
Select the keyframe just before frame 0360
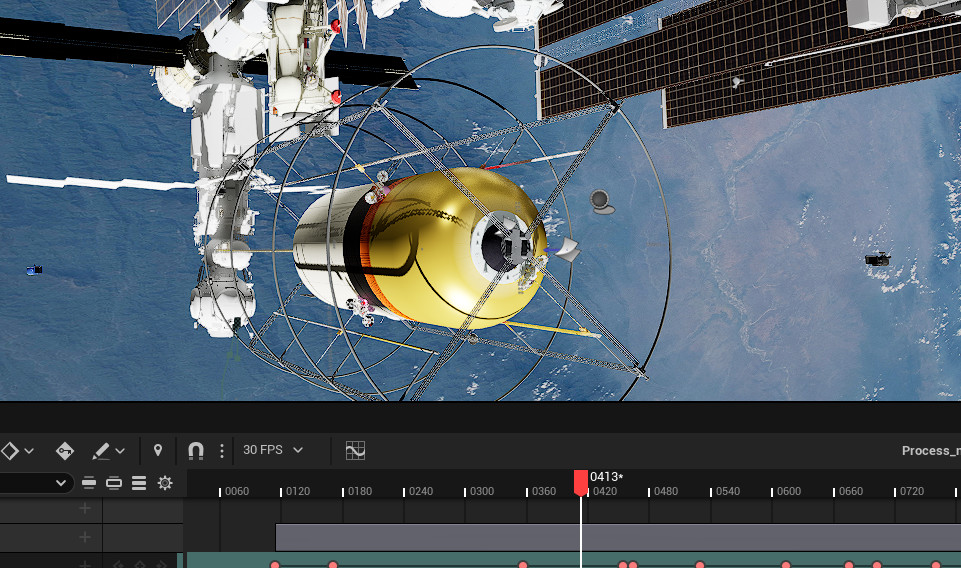pos(523,564)
